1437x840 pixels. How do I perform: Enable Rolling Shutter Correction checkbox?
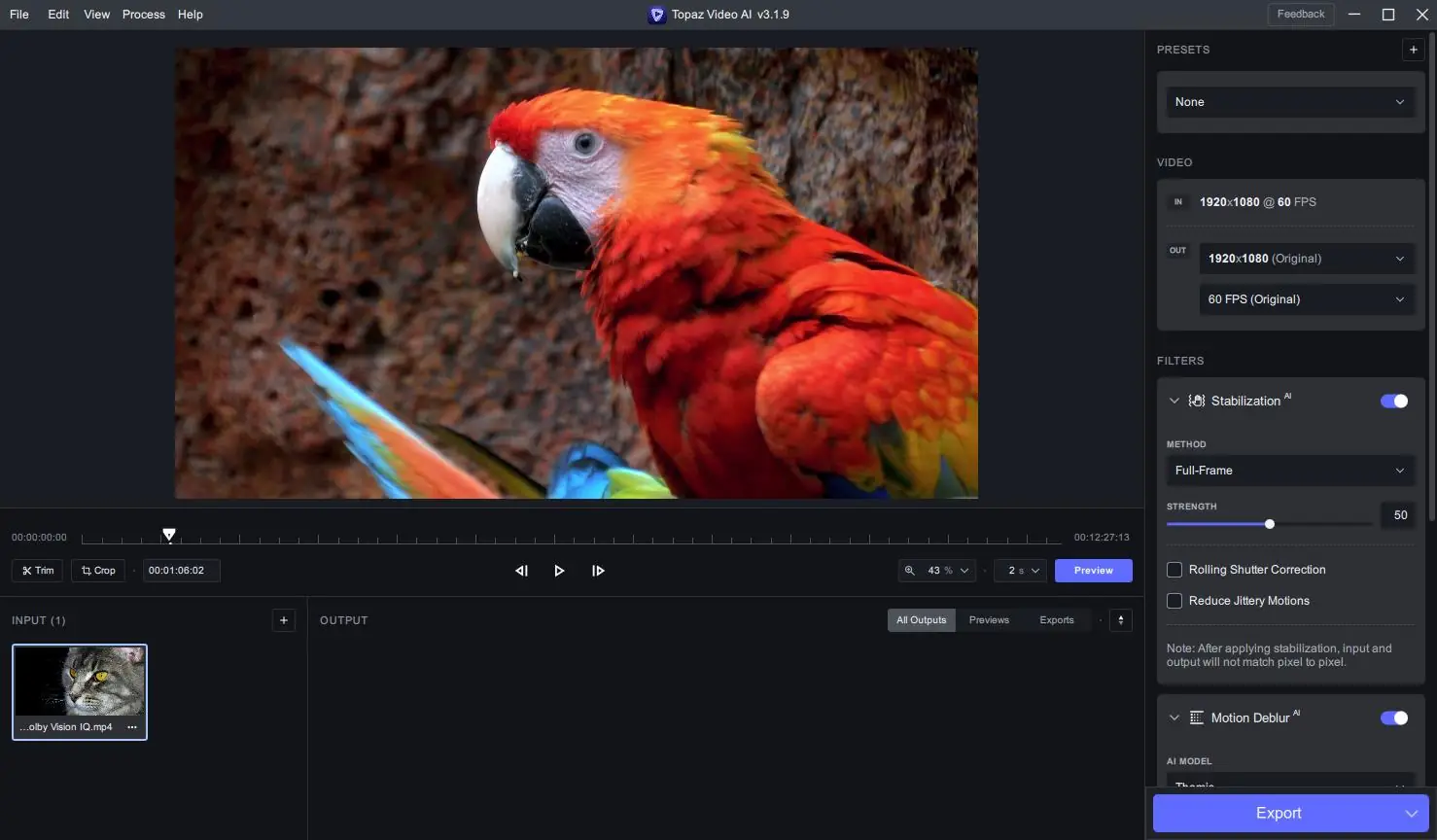(x=1174, y=570)
